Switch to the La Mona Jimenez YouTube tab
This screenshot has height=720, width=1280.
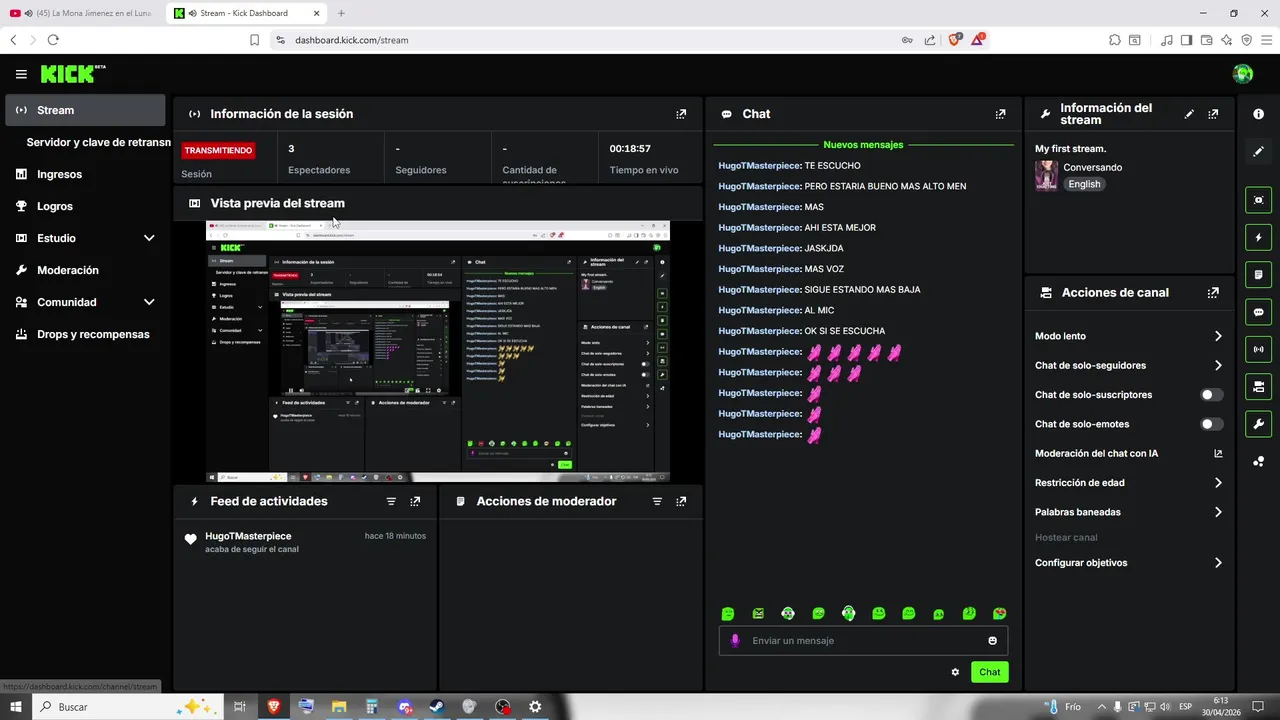click(x=82, y=13)
